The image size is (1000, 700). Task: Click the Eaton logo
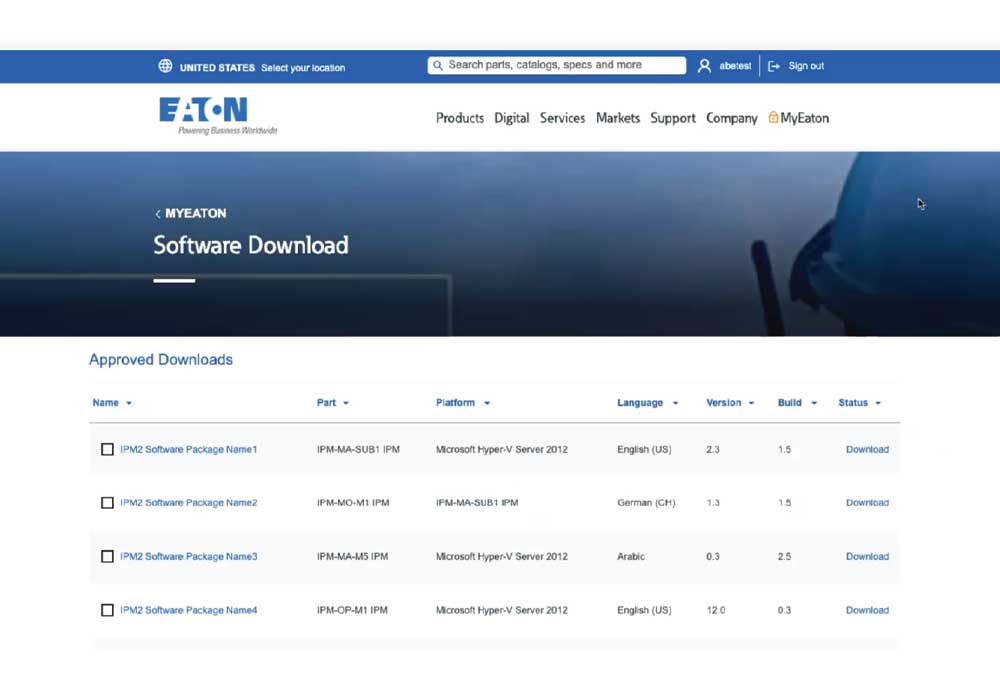pyautogui.click(x=217, y=115)
